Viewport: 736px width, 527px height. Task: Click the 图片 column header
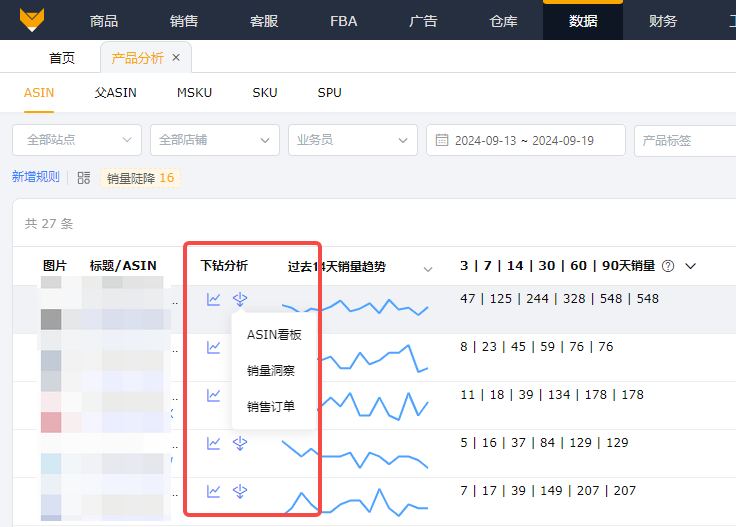tap(54, 266)
